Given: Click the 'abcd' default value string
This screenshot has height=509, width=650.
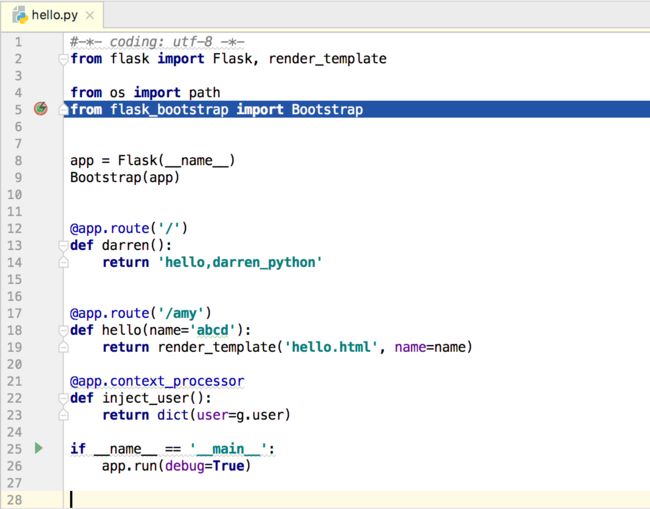Looking at the screenshot, I should click(212, 330).
